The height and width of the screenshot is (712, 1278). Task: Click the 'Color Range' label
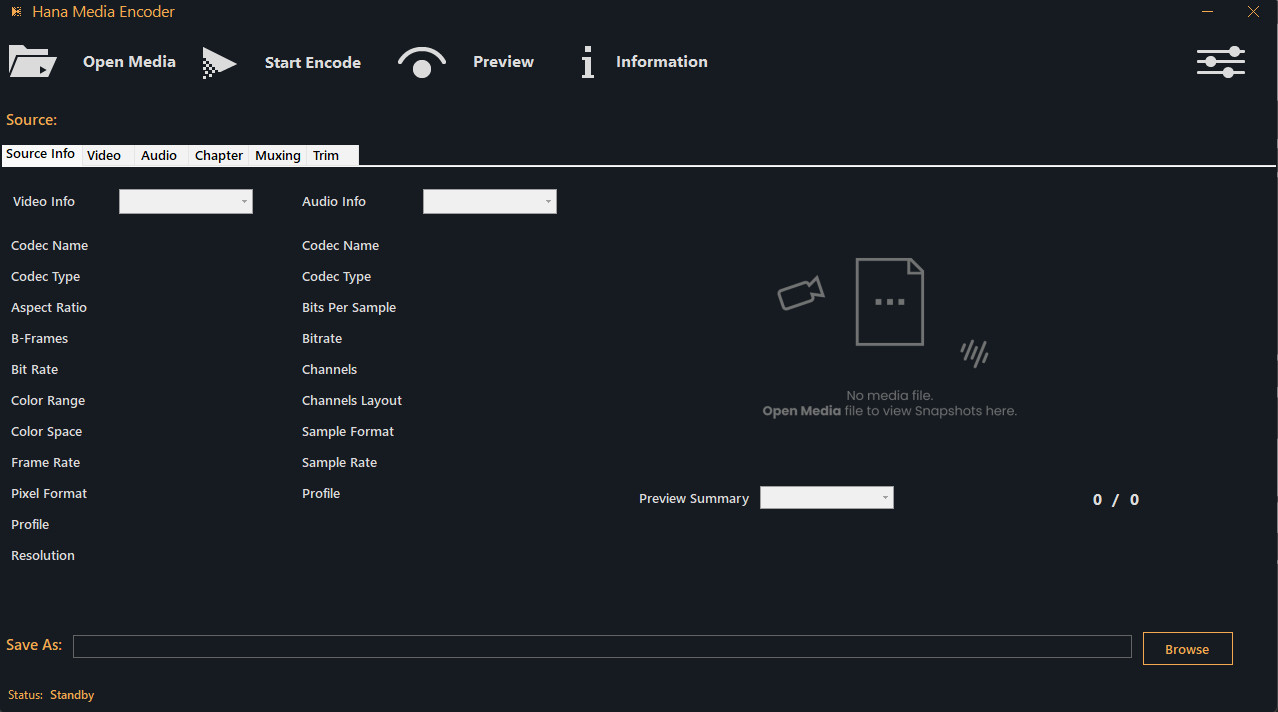[48, 400]
